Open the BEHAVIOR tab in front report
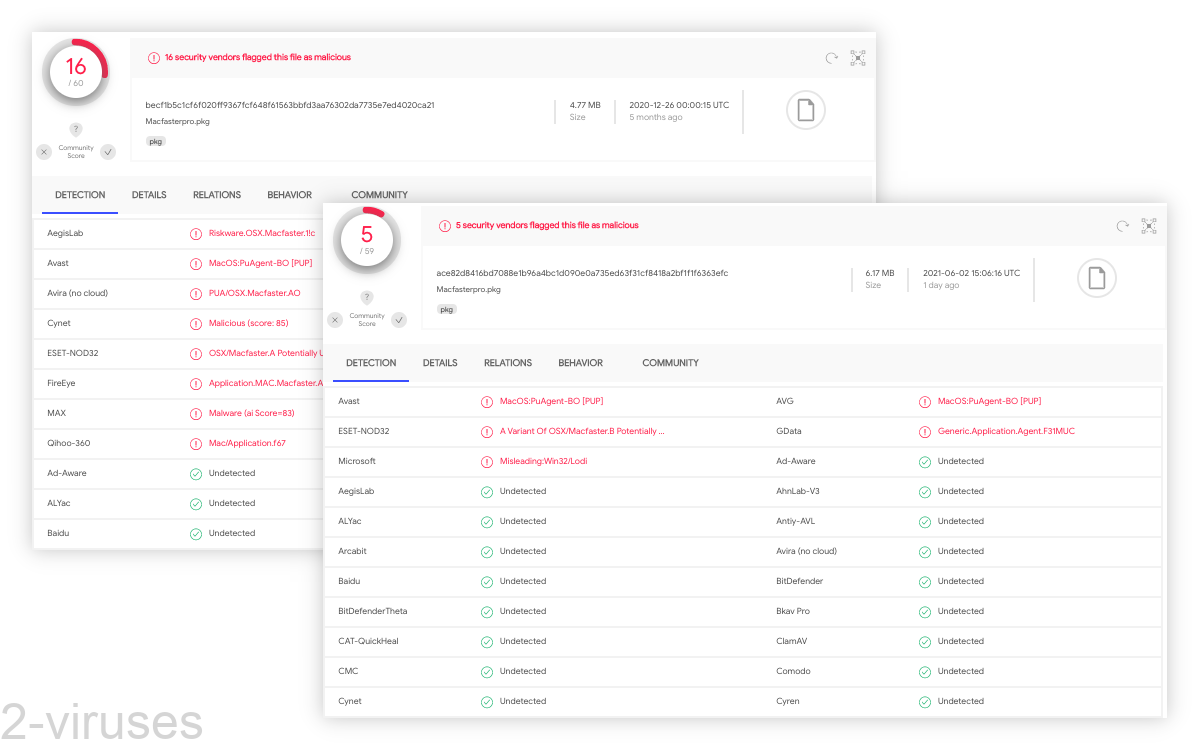1200x750 pixels. point(580,363)
